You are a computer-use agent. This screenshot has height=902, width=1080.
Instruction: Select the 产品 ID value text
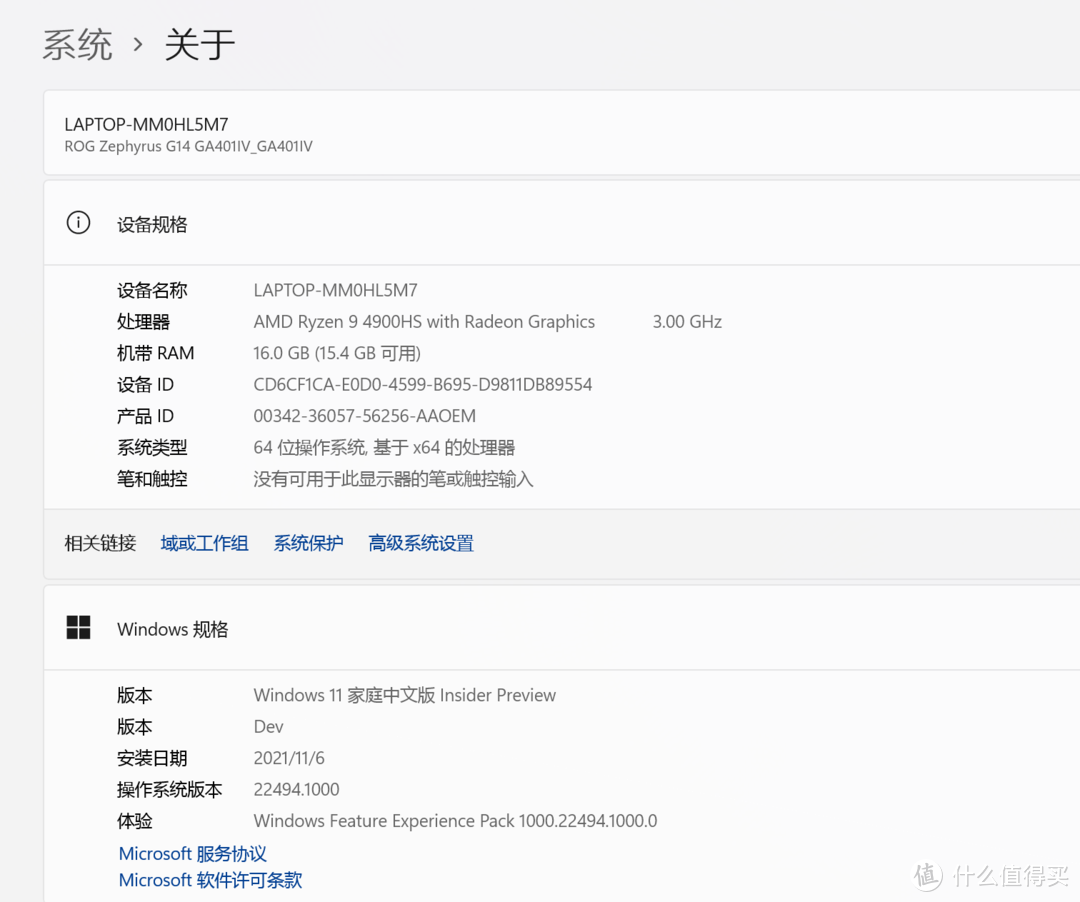tap(364, 416)
